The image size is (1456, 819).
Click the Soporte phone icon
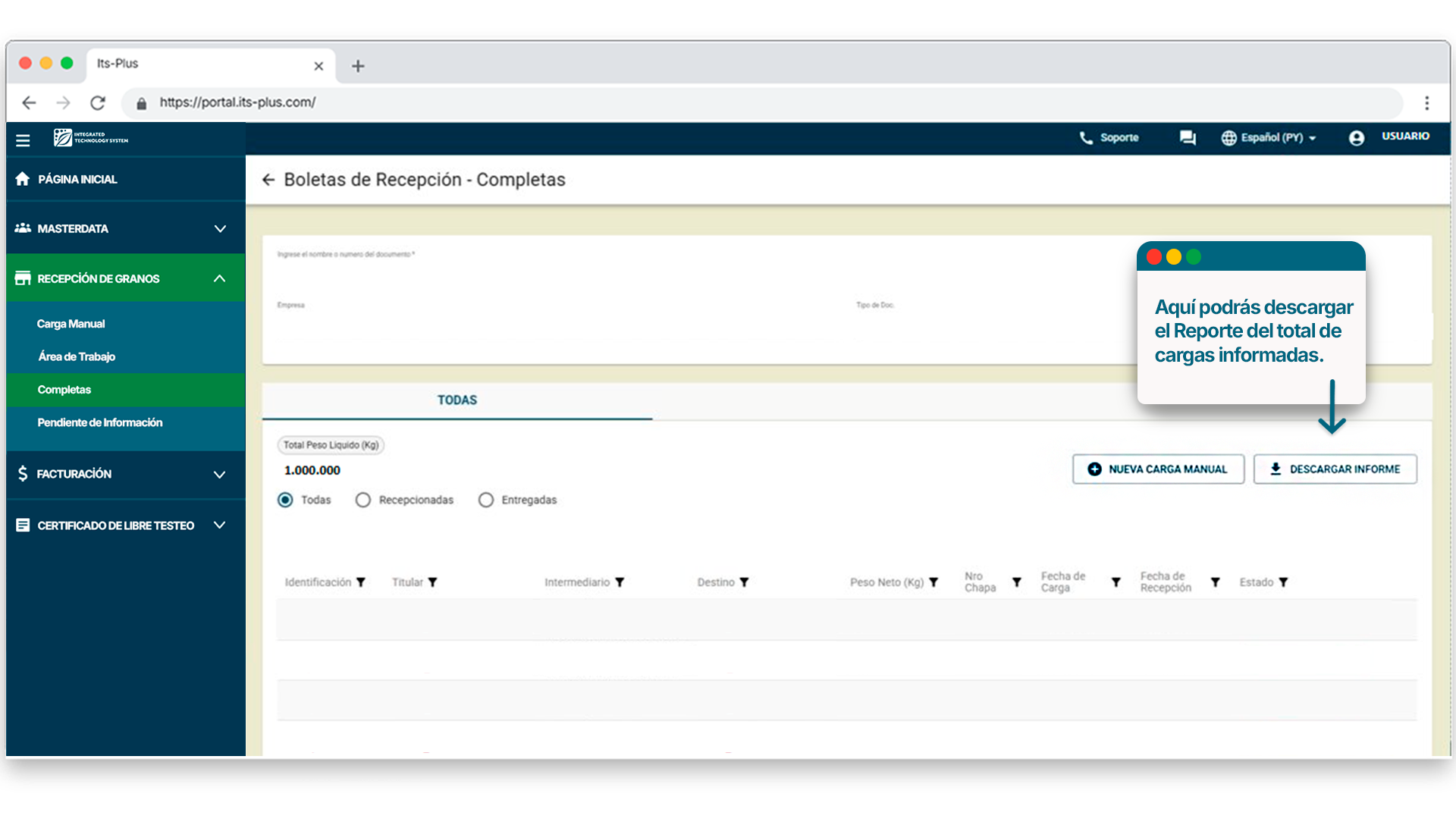(x=1086, y=138)
